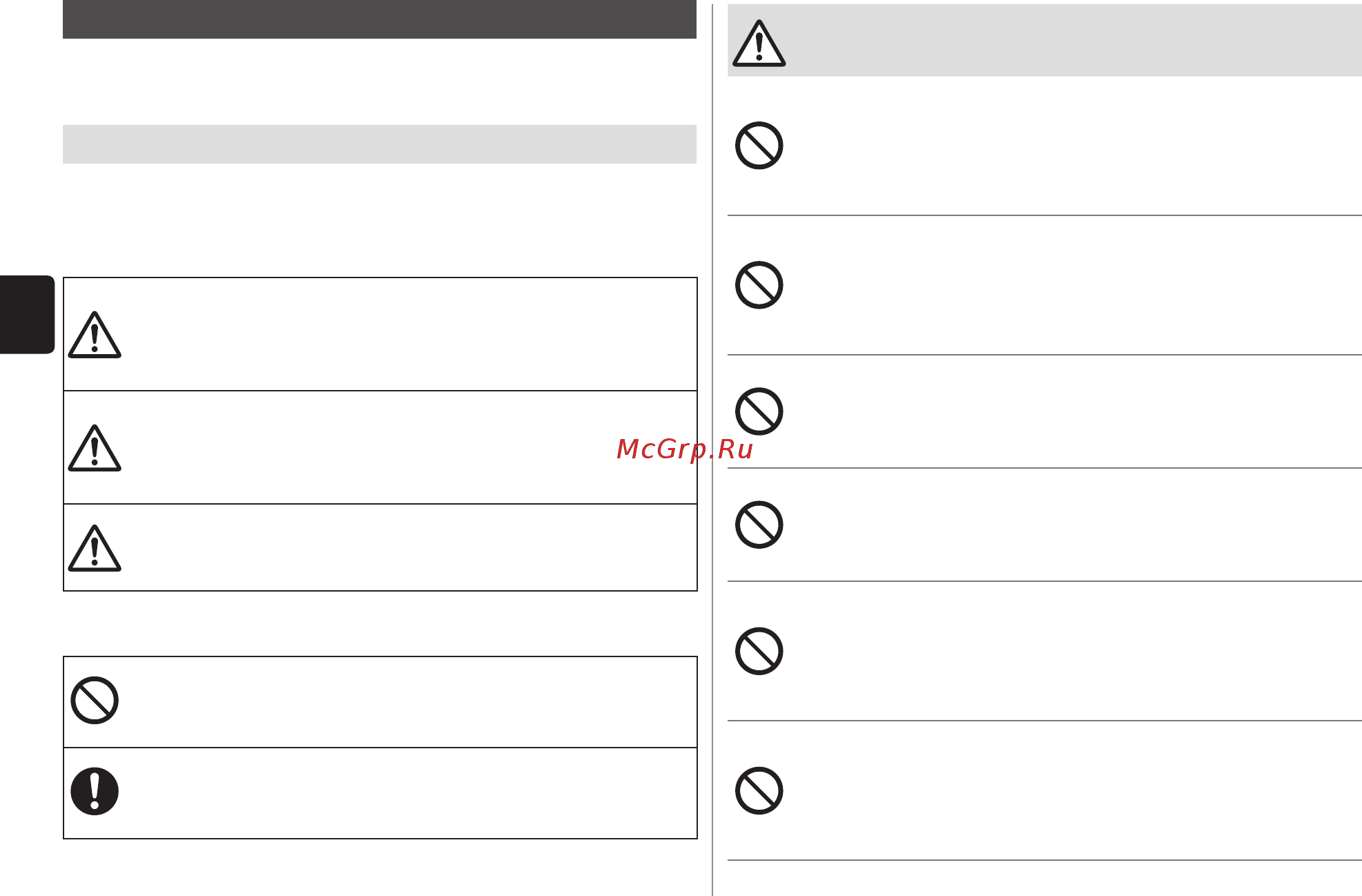Click the bottommost prohibition symbol in the right column

click(759, 790)
